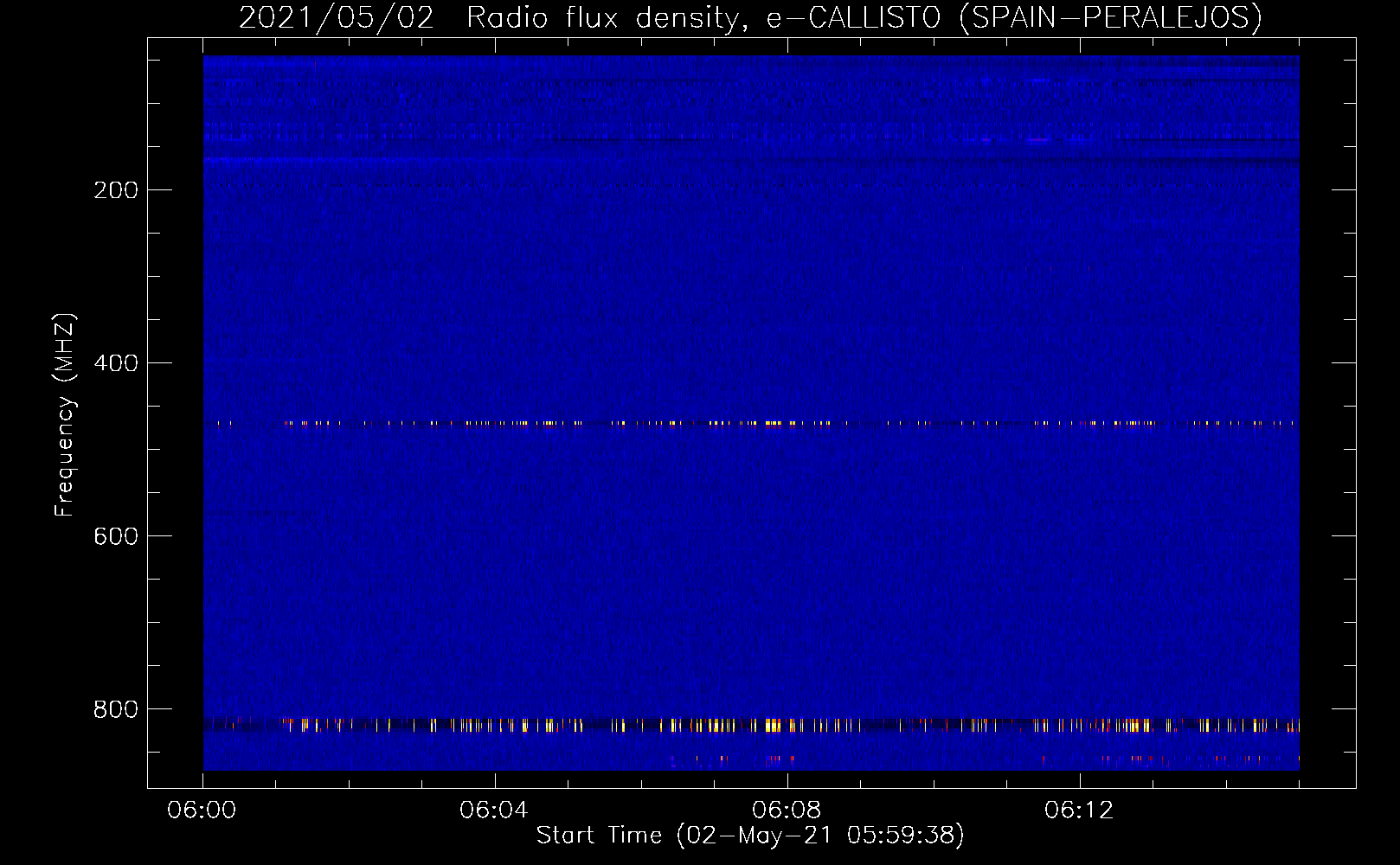Click the 'Frequency (MHZ)' y-axis label
Viewport: 1400px width, 865px height.
65,415
